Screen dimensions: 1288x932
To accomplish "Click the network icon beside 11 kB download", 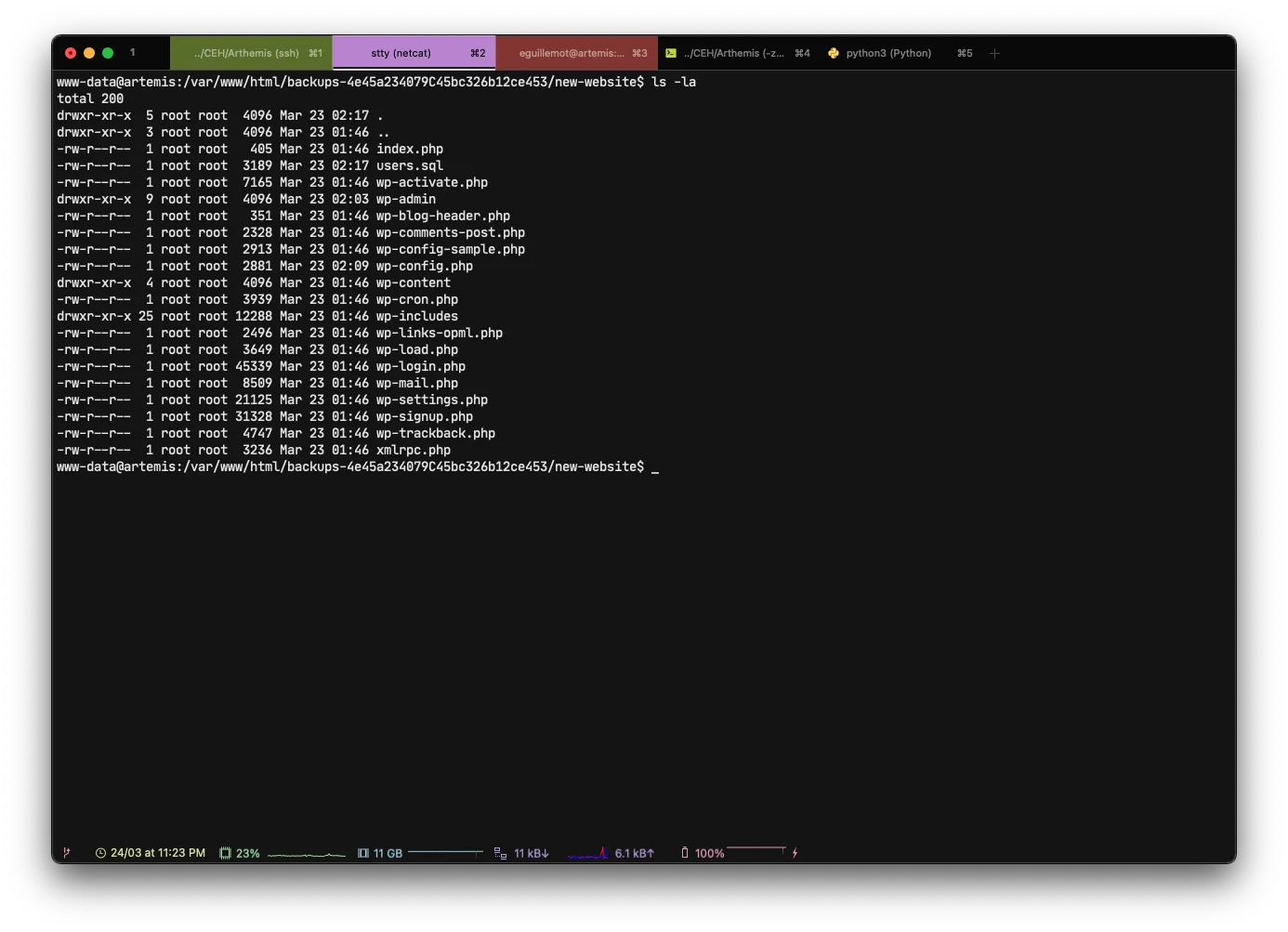I will pos(500,853).
